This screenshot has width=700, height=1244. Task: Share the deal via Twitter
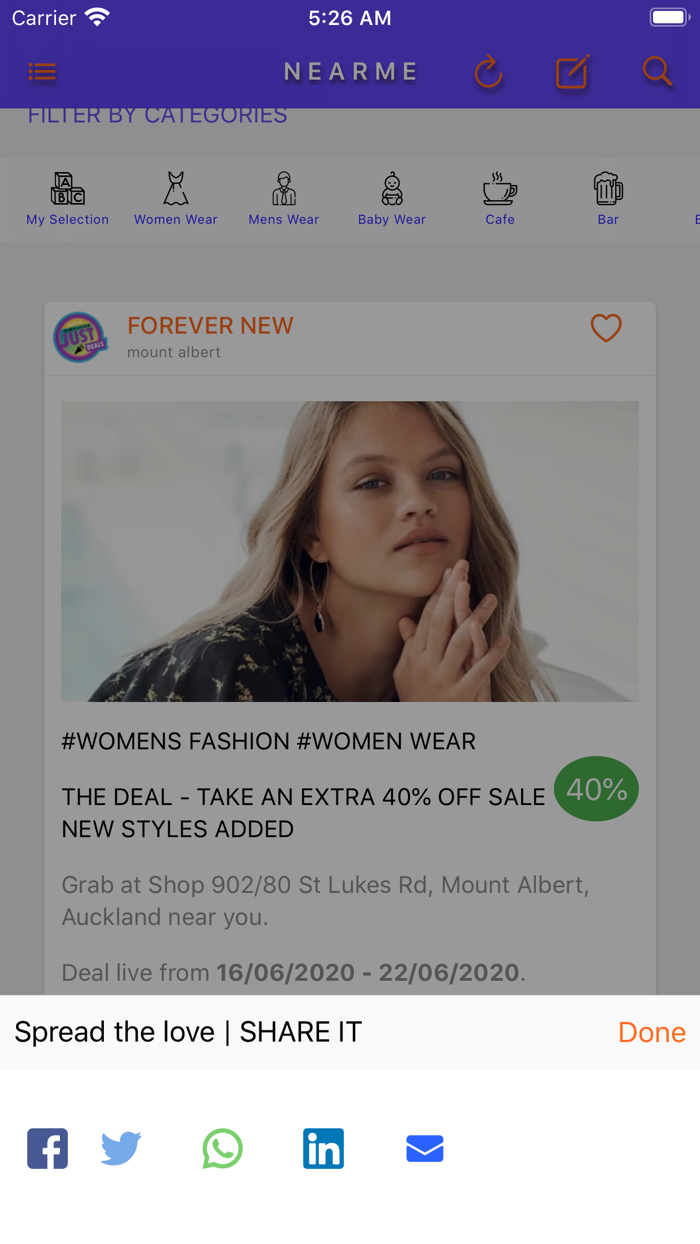[120, 1148]
